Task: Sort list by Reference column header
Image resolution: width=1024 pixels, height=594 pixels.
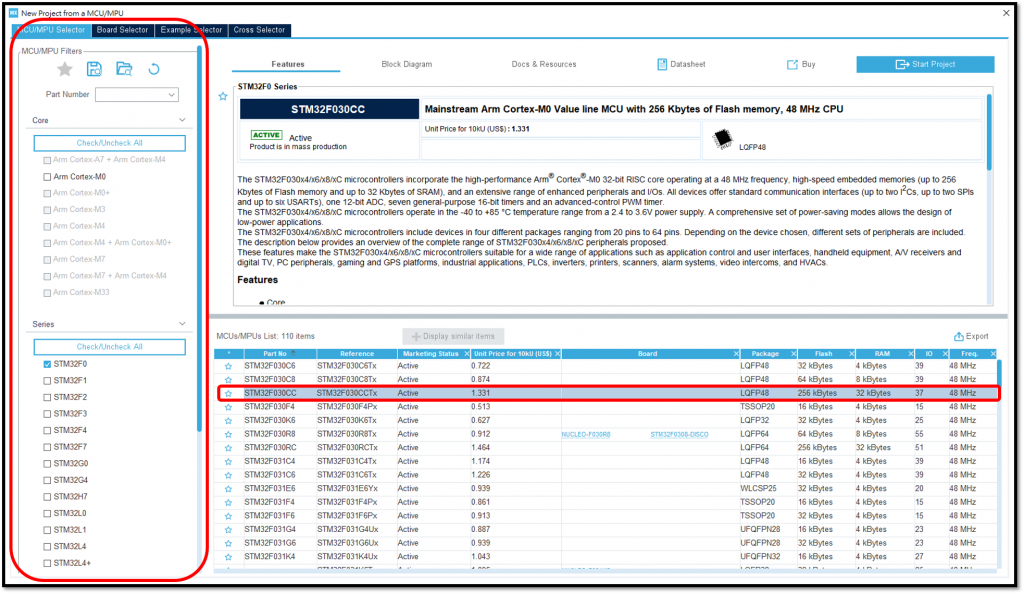Action: tap(357, 354)
